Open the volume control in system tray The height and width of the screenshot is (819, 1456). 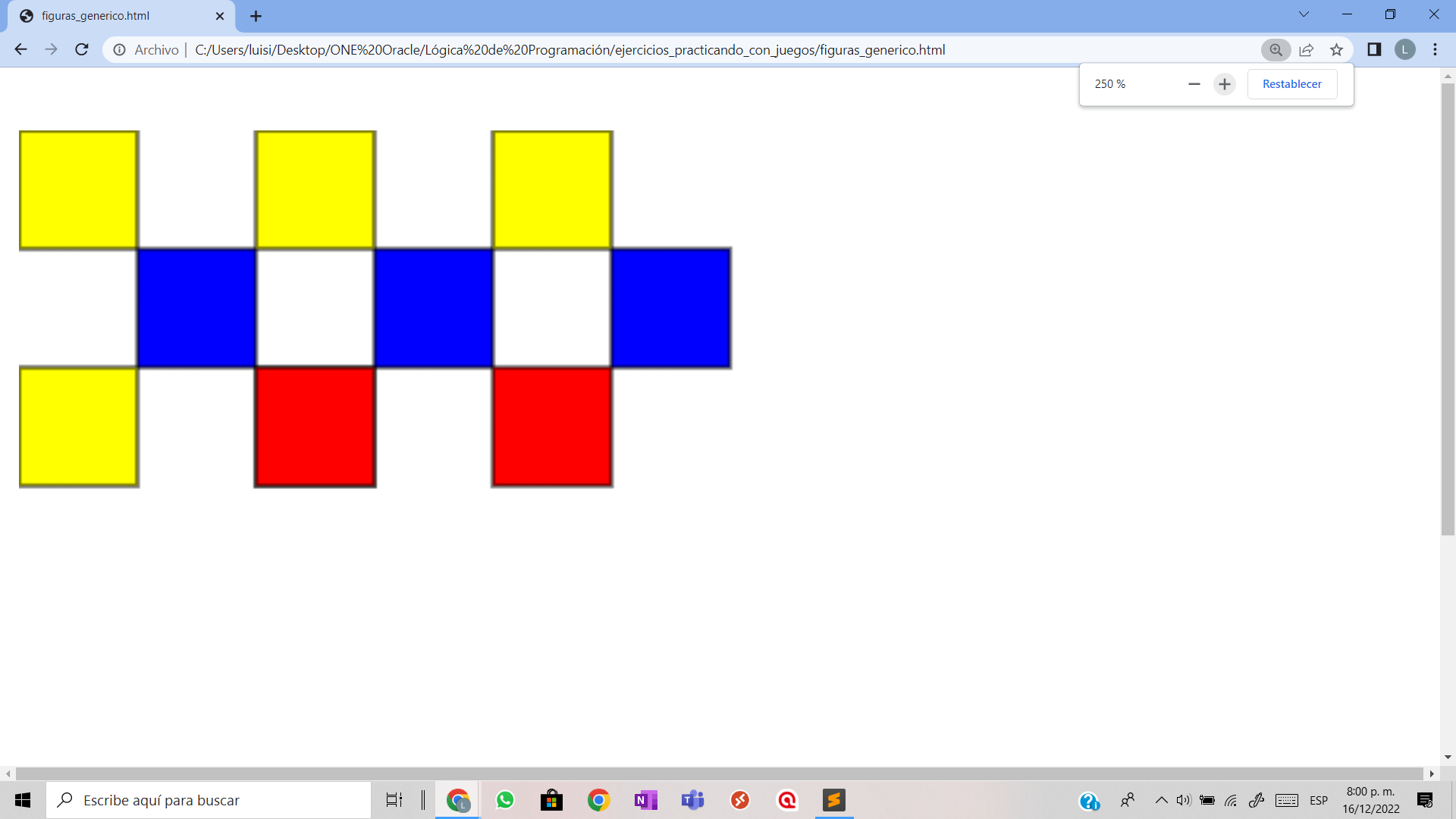[x=1184, y=800]
